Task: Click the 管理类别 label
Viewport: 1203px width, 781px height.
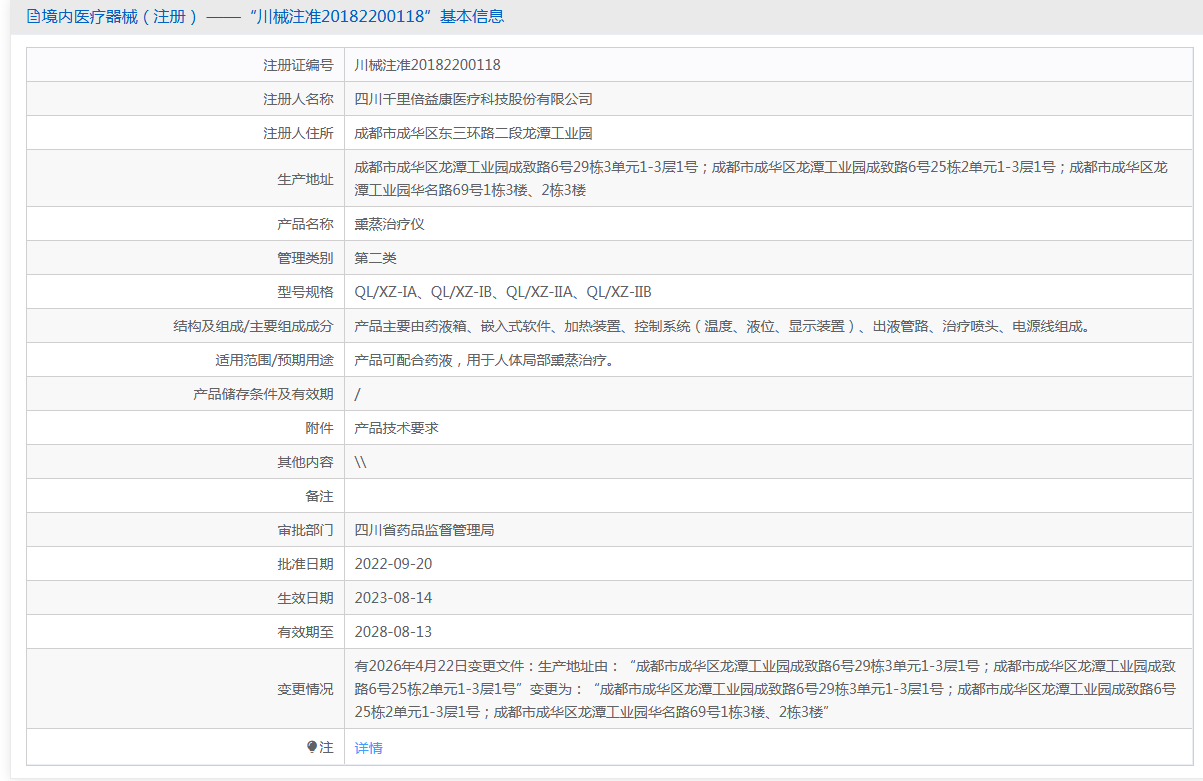Action: pos(305,258)
